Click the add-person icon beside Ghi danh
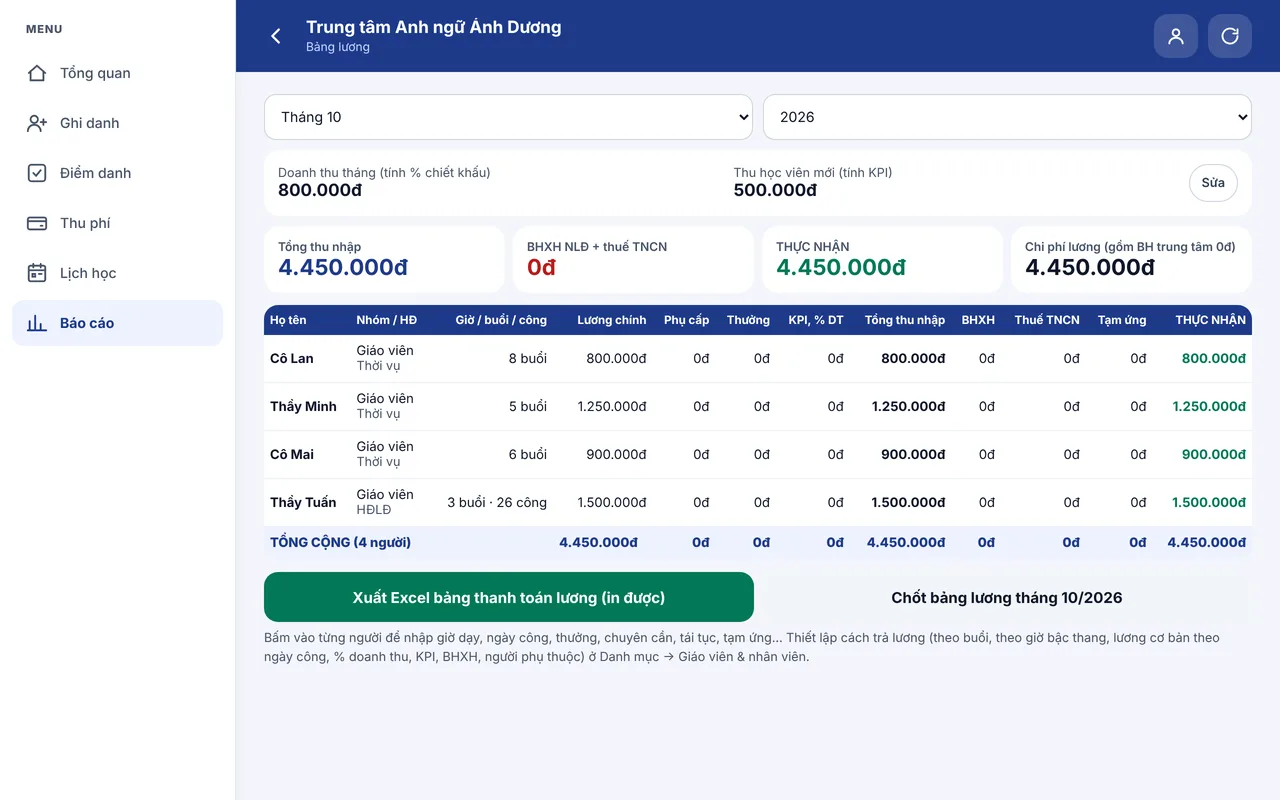Screen dimensions: 1280x800 37,123
